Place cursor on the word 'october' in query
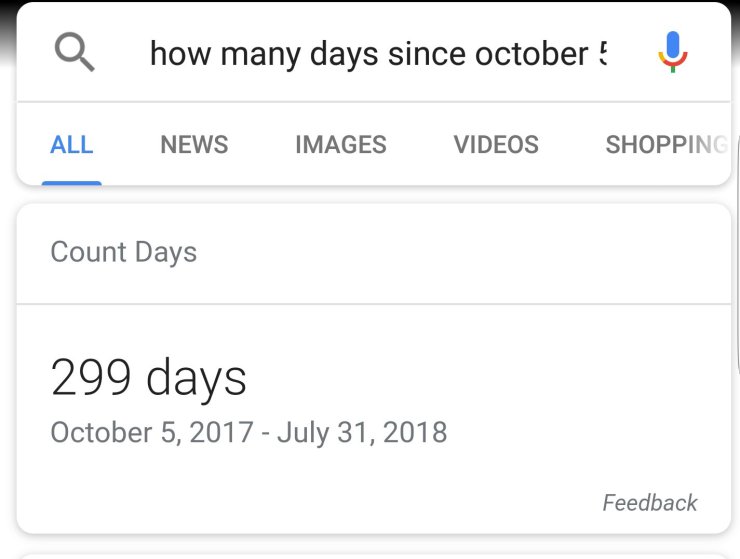This screenshot has height=559, width=740. point(531,53)
